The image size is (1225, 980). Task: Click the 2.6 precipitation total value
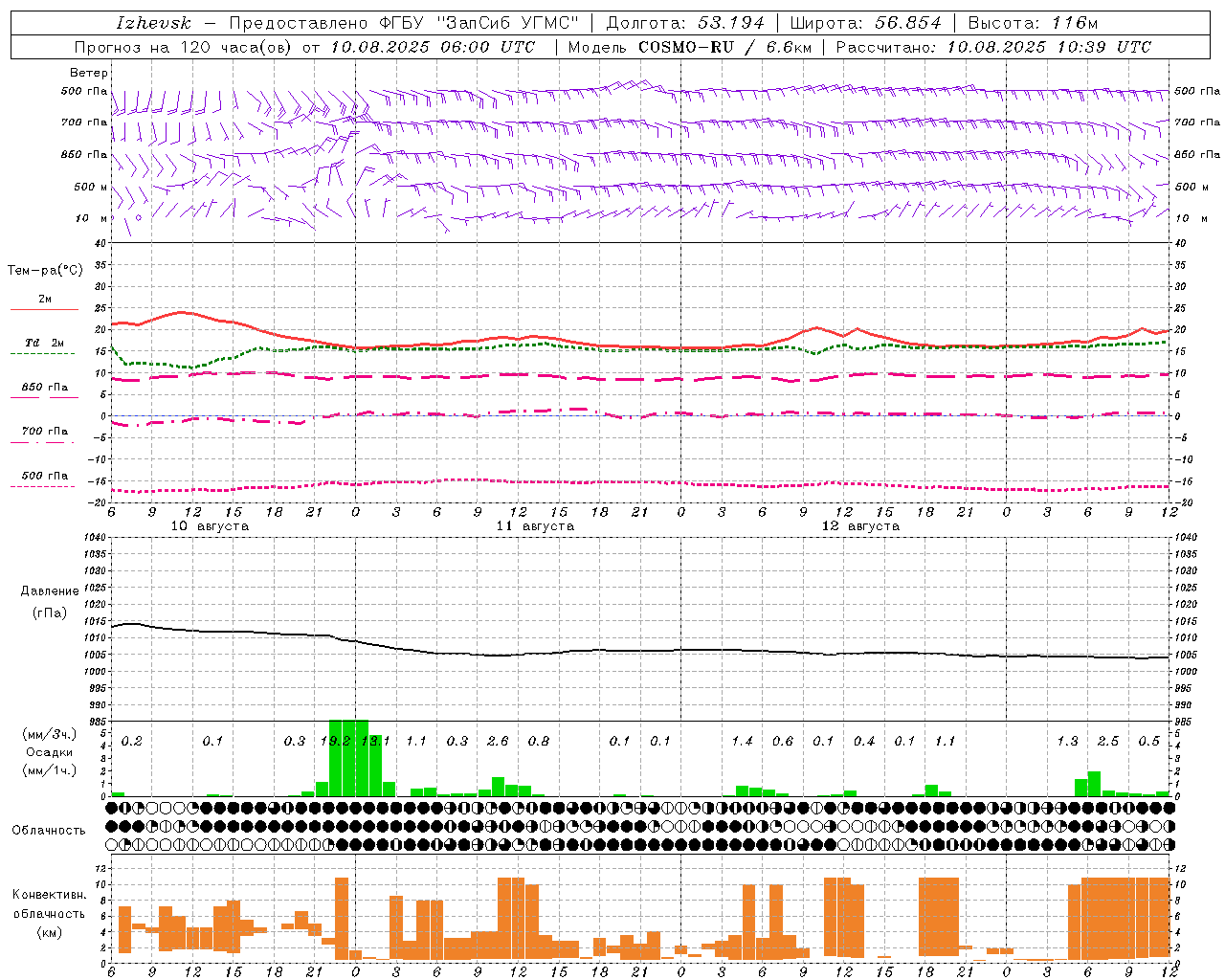pyautogui.click(x=498, y=742)
